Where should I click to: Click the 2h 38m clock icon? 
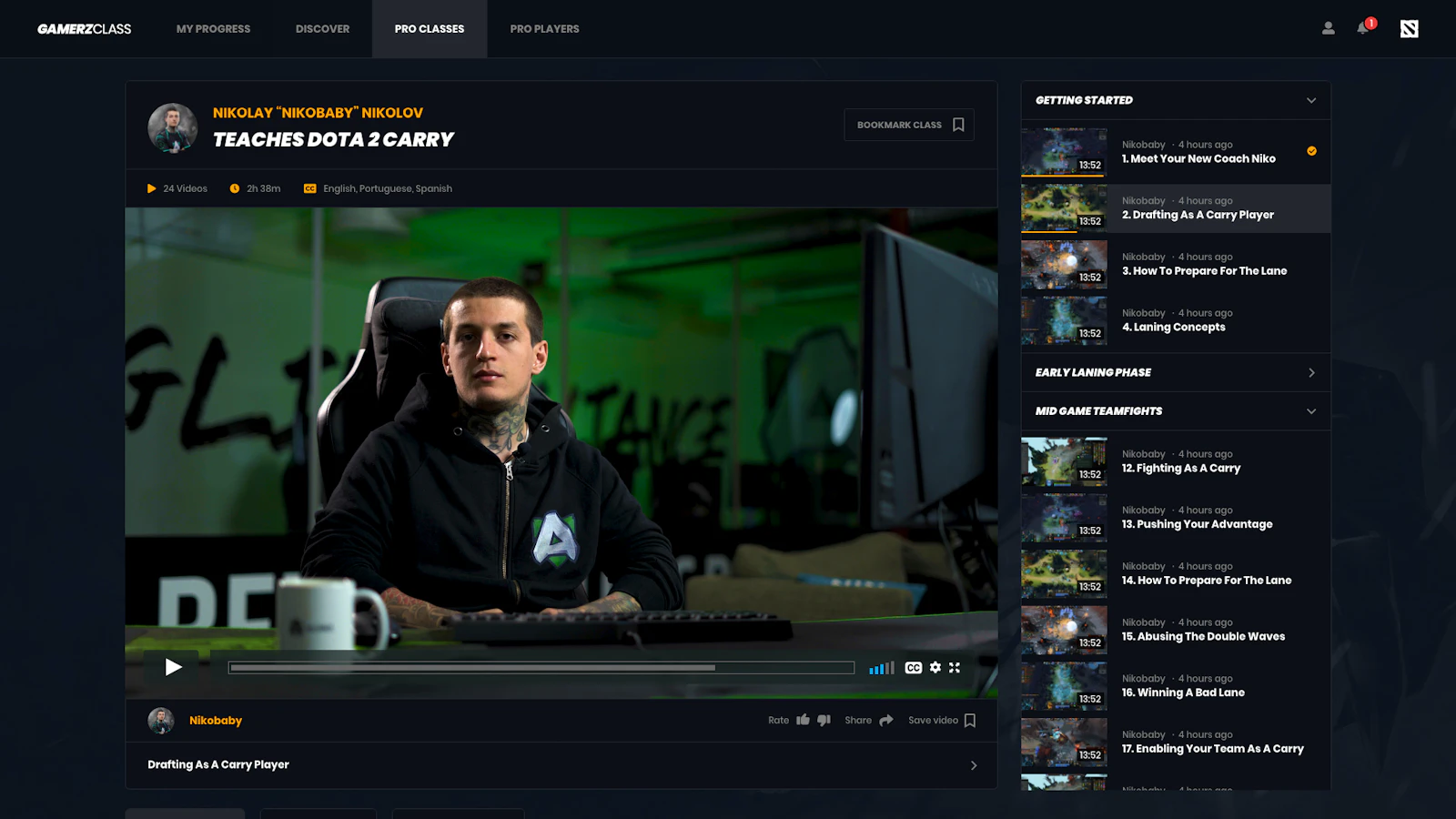pos(235,188)
